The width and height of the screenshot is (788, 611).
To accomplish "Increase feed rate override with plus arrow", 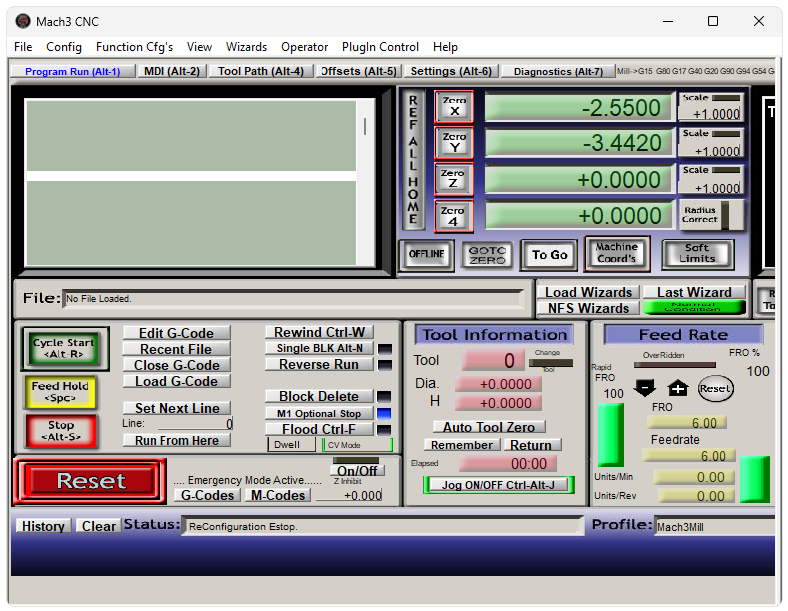I will click(678, 388).
